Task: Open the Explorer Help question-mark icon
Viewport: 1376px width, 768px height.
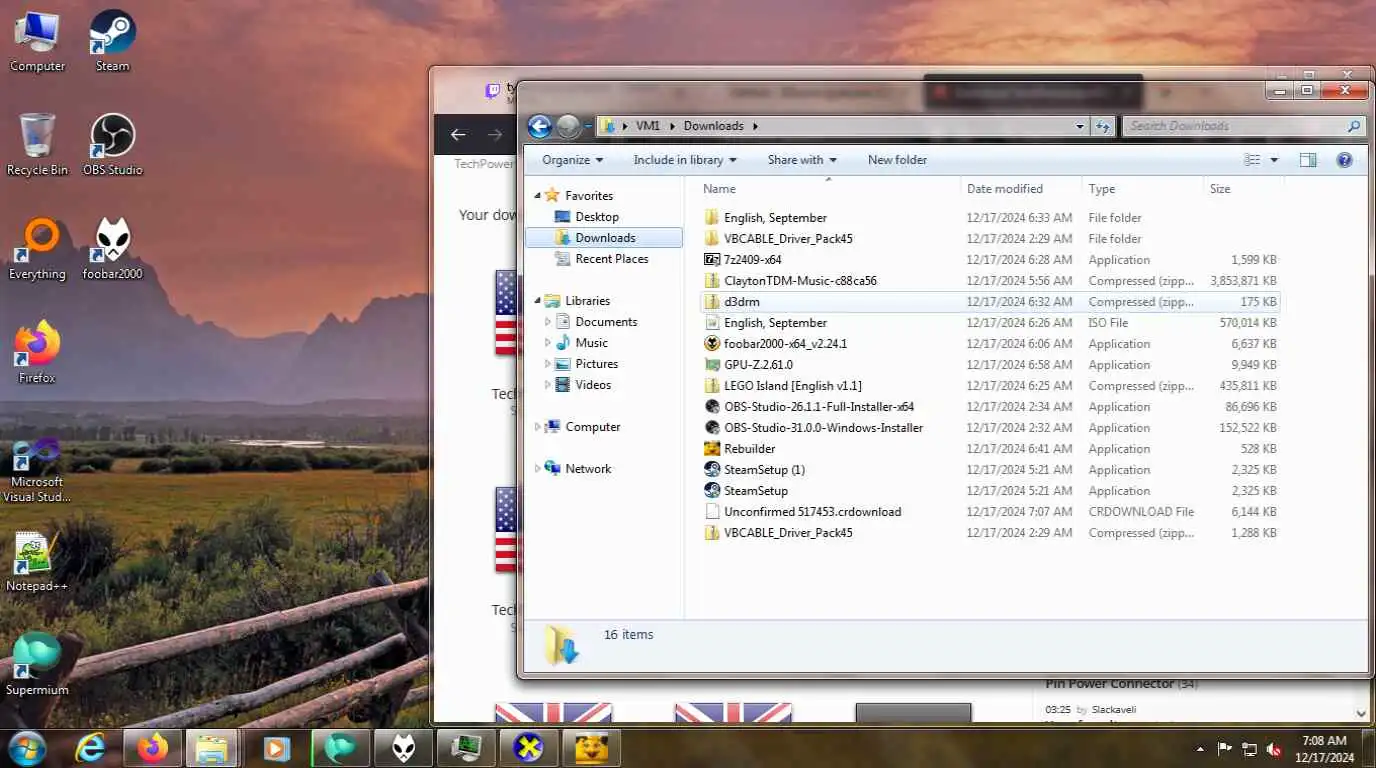Action: [1344, 160]
